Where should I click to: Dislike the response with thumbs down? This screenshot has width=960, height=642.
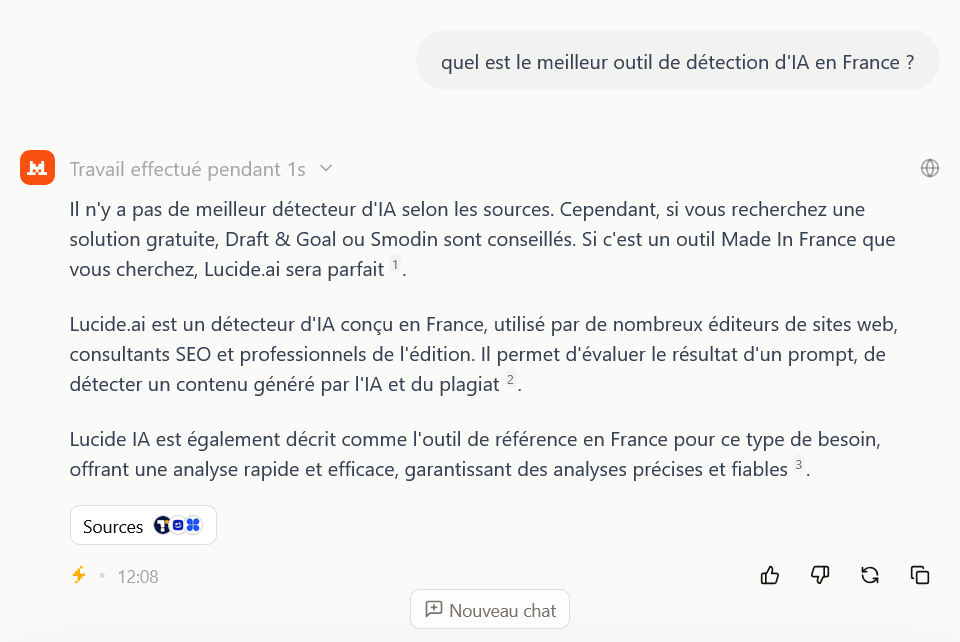point(820,575)
